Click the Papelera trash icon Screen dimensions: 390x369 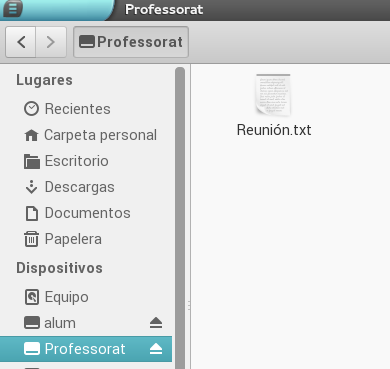(31, 239)
